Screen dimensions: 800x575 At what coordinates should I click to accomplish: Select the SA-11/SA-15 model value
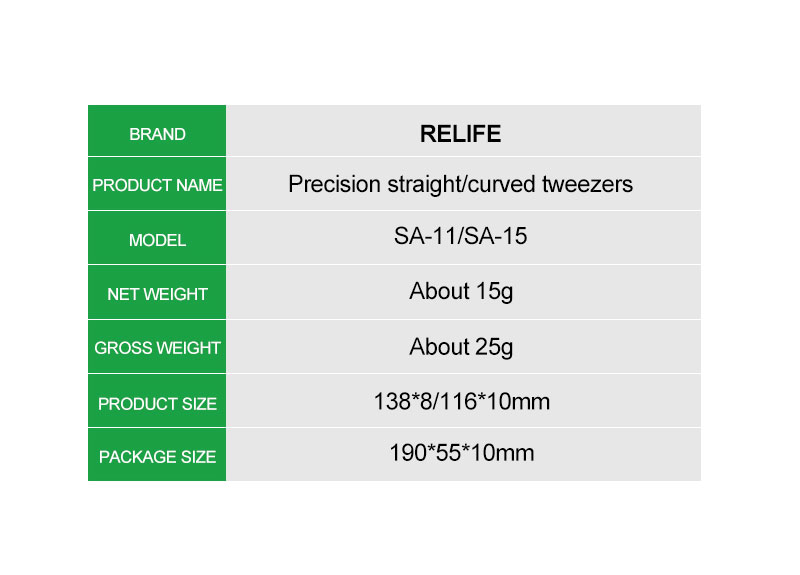tap(460, 236)
